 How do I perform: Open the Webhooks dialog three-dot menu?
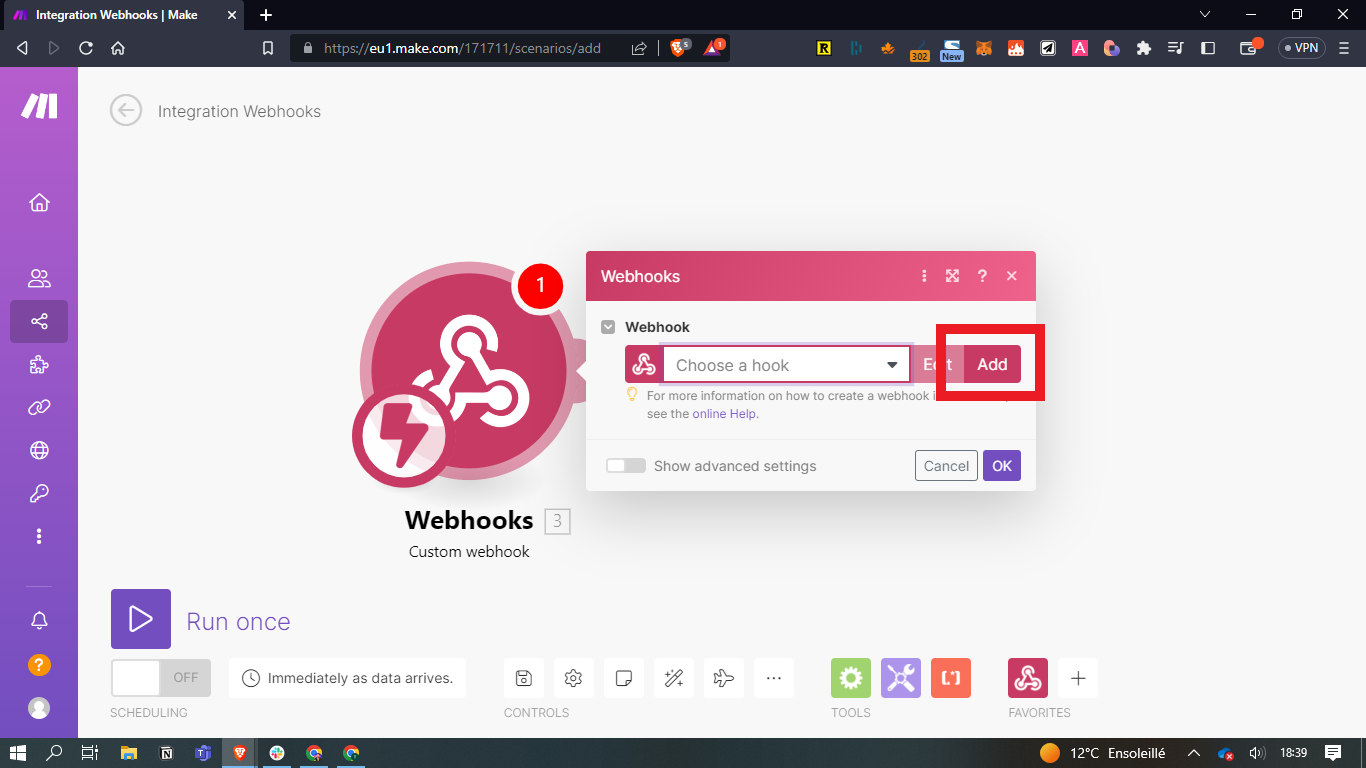click(x=924, y=276)
